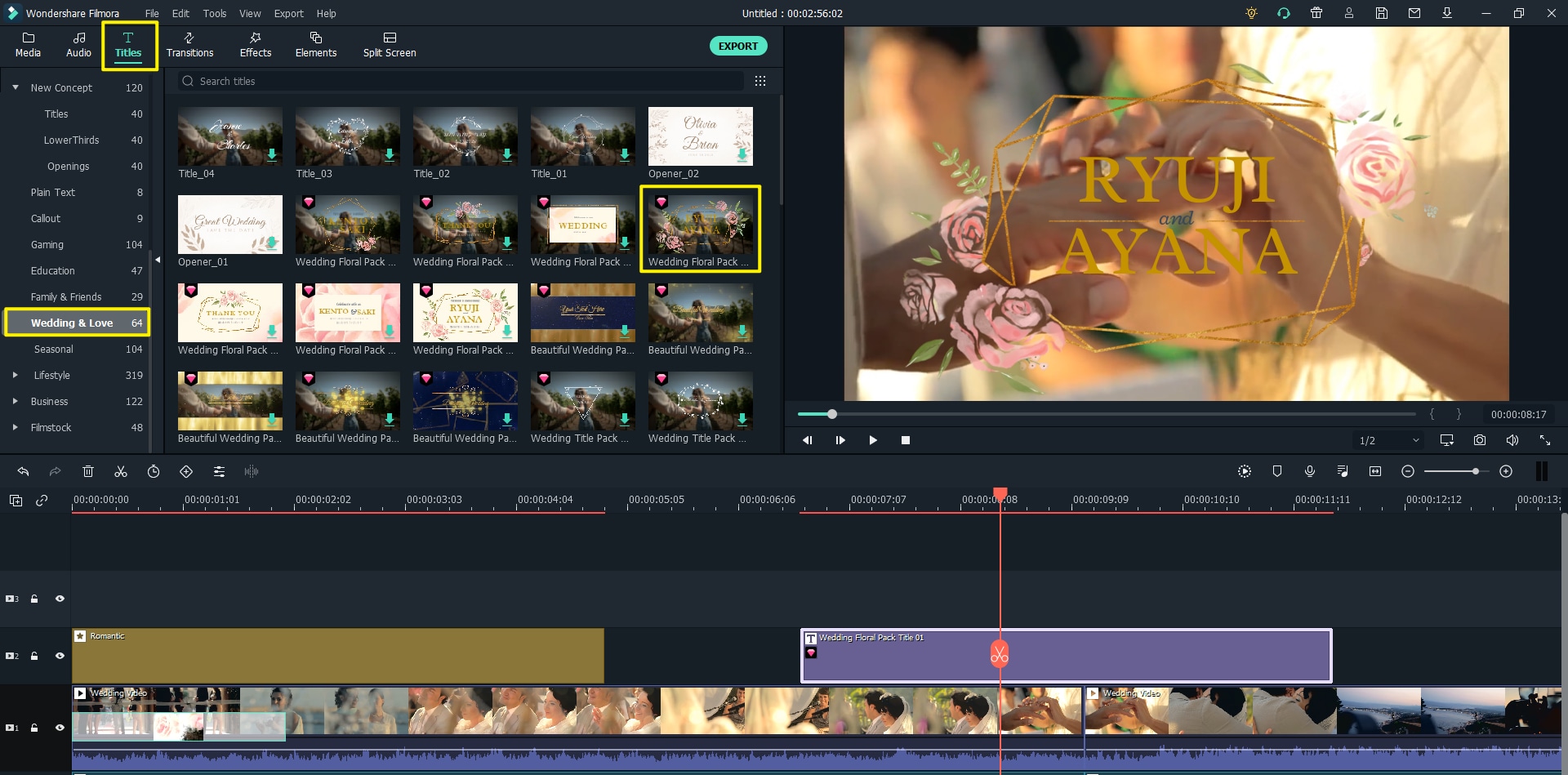Open the audio mixer icon
This screenshot has width=1568, height=775.
point(1343,471)
